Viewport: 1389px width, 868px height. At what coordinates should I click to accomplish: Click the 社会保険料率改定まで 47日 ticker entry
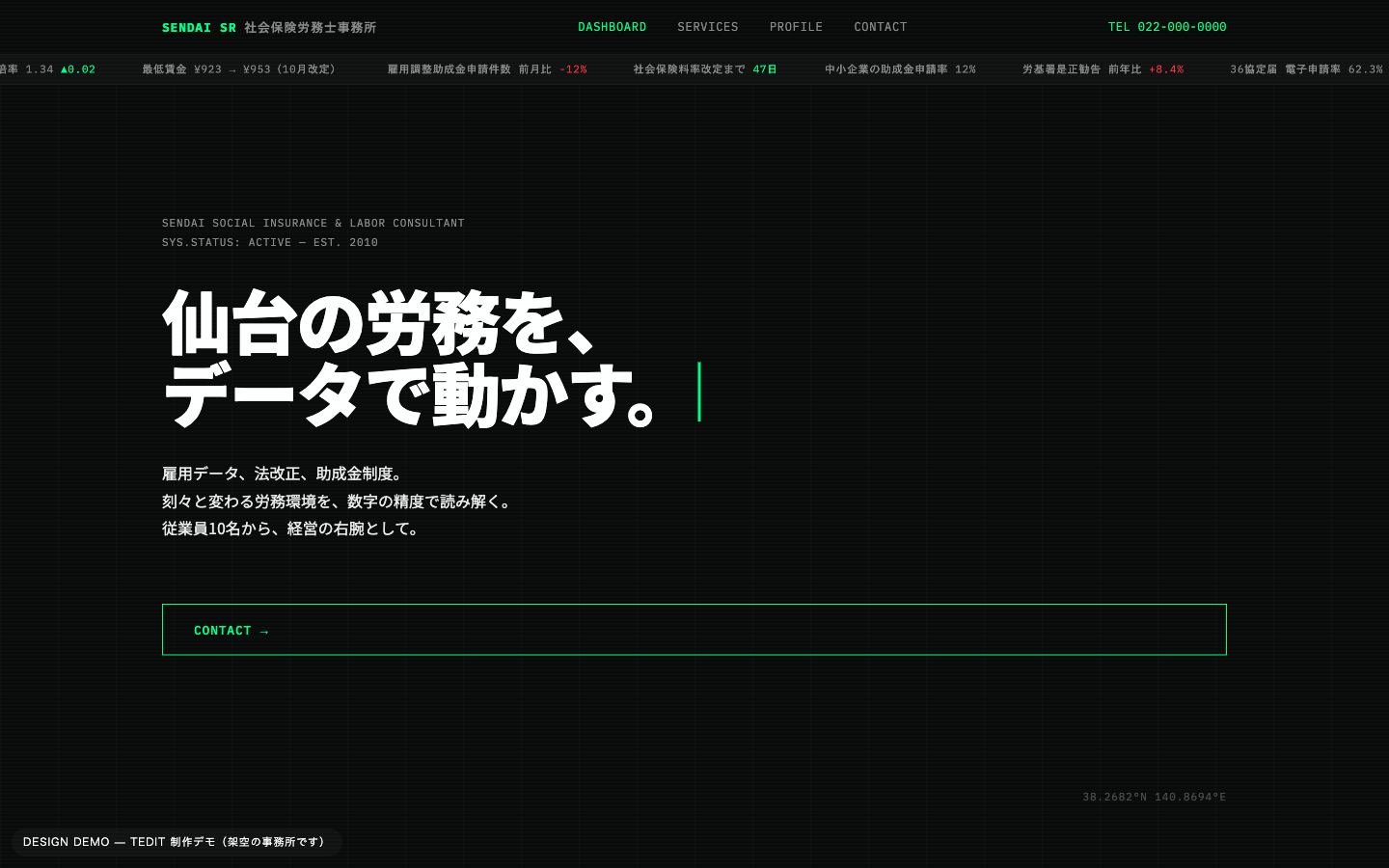(x=705, y=69)
